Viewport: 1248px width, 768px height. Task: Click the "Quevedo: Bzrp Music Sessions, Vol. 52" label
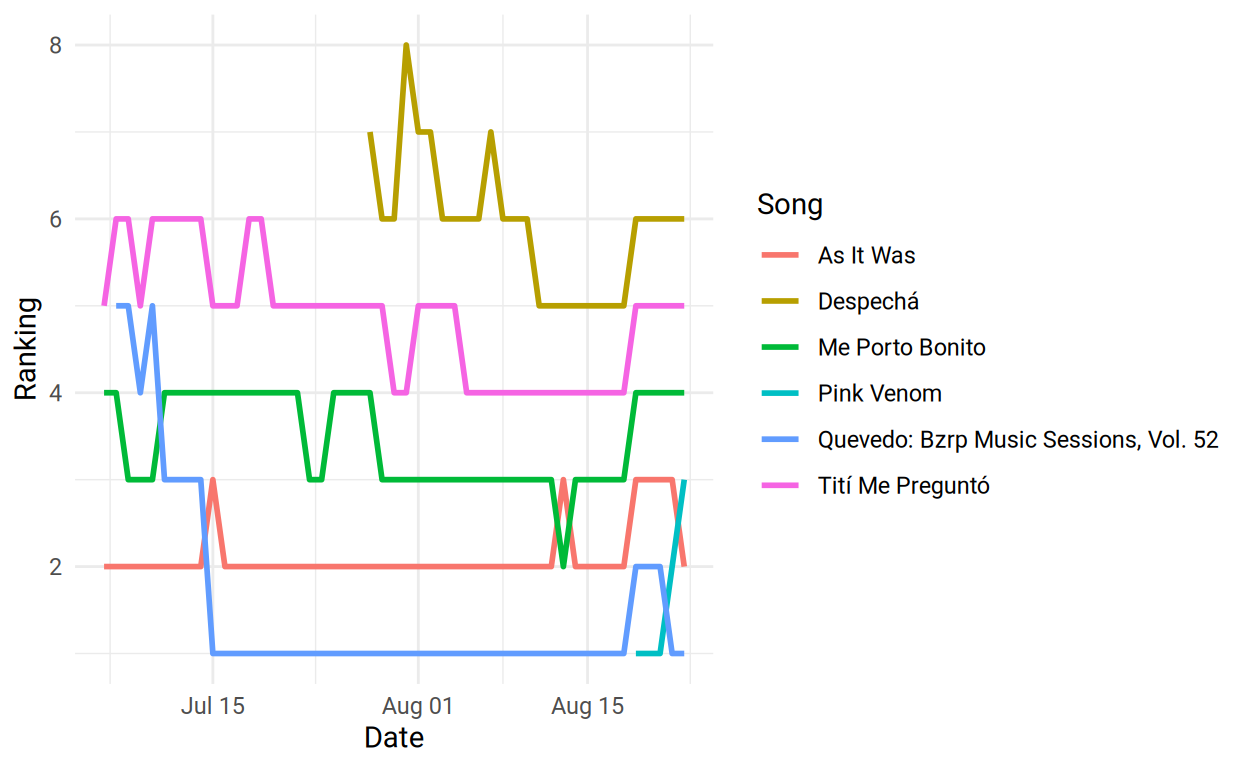(x=1017, y=440)
